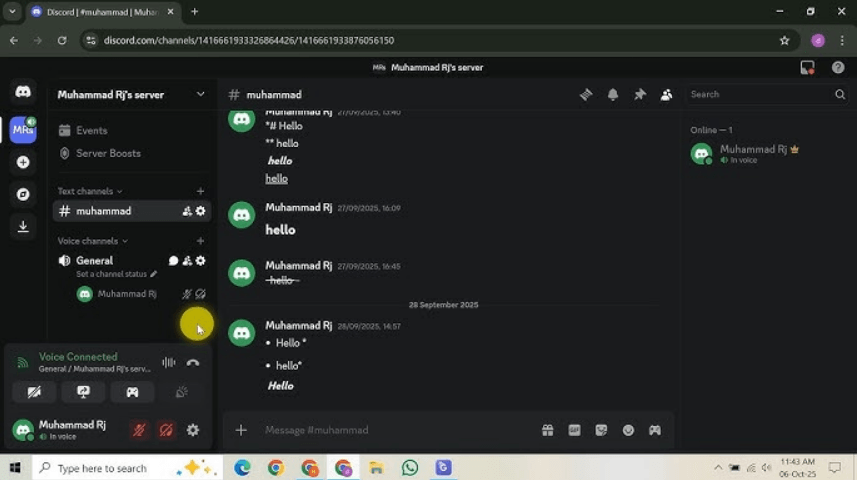Click Set a channel status text
Viewport: 857px width, 480px height.
tap(111, 274)
